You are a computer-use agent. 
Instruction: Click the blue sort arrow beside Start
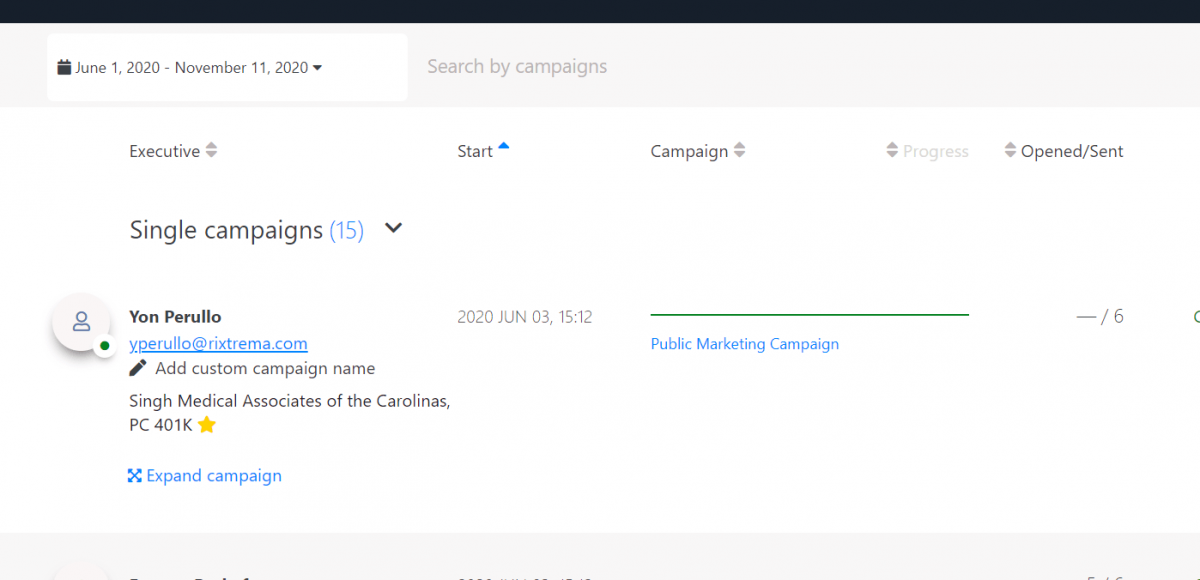504,147
